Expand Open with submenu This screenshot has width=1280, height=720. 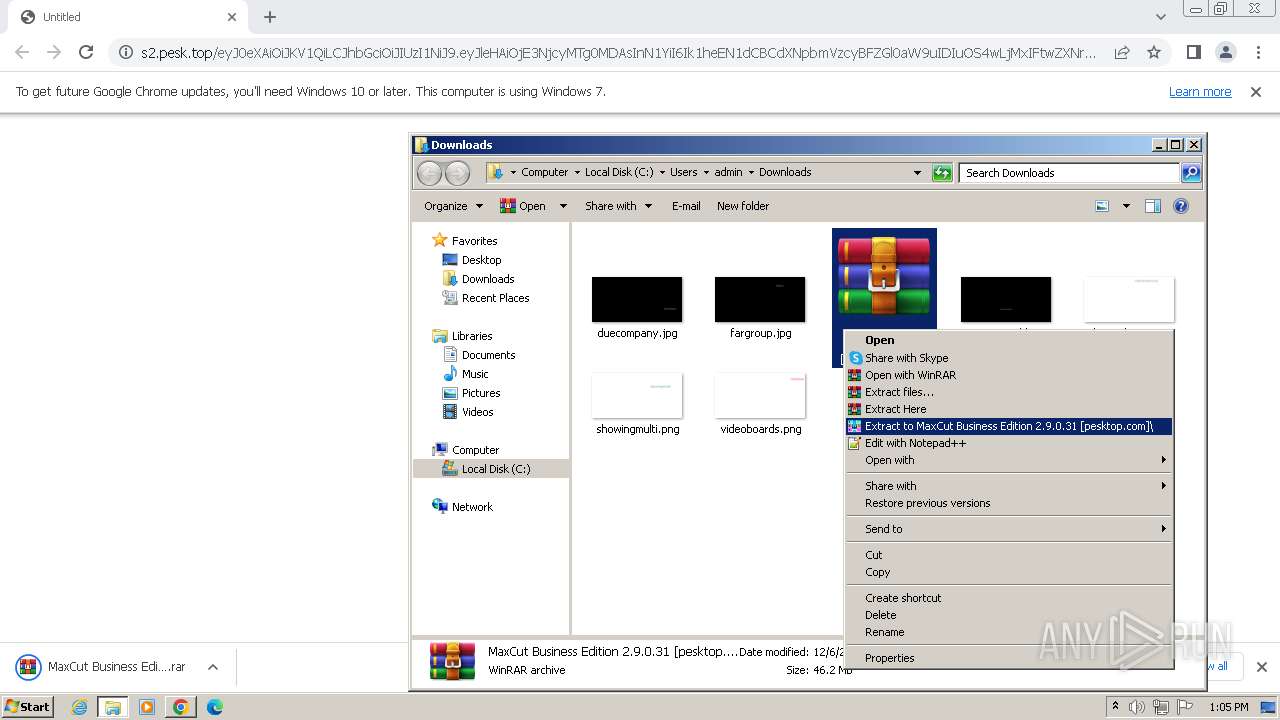coord(1009,460)
